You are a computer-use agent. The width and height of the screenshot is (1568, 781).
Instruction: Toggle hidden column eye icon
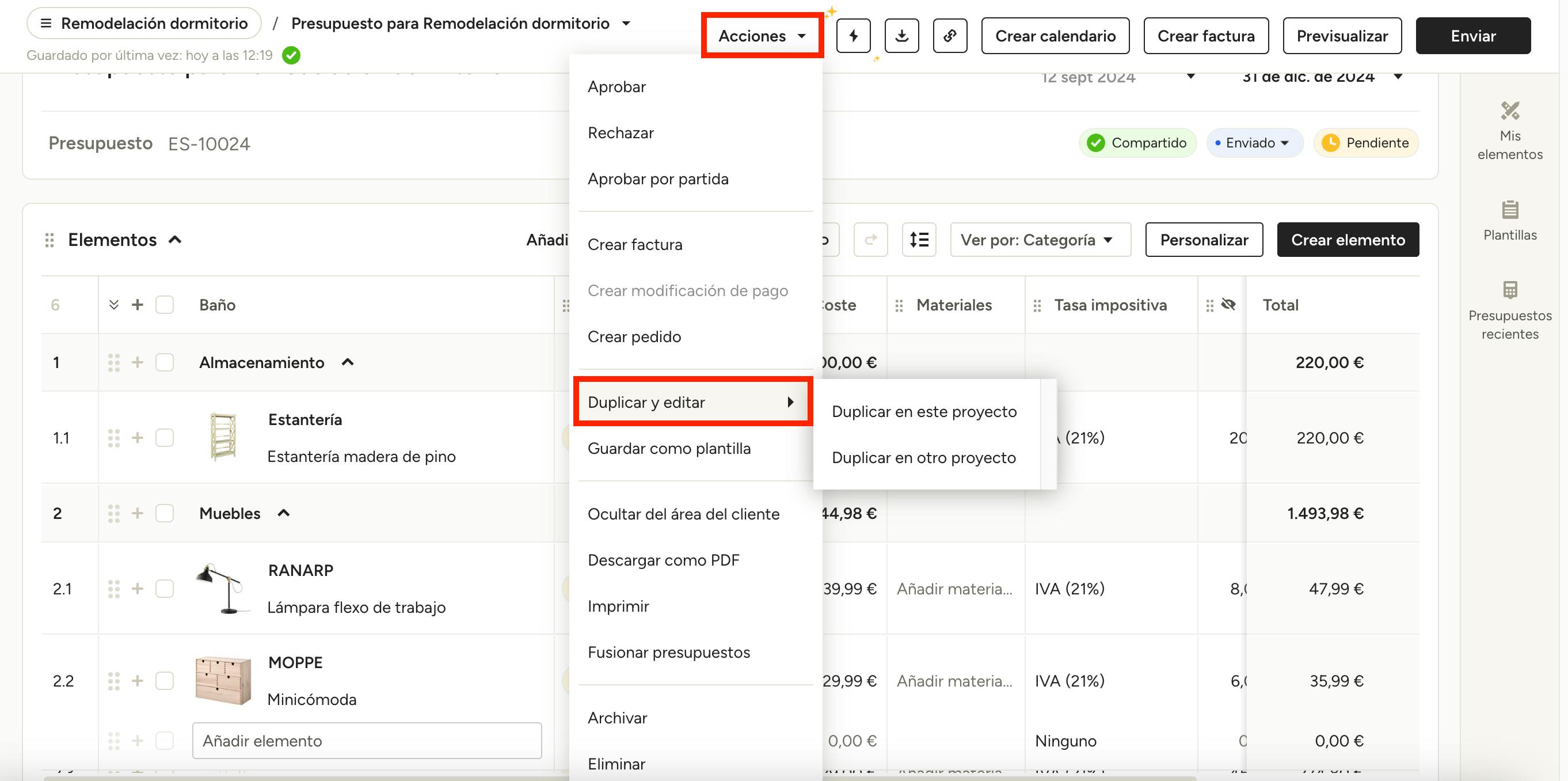coord(1228,305)
